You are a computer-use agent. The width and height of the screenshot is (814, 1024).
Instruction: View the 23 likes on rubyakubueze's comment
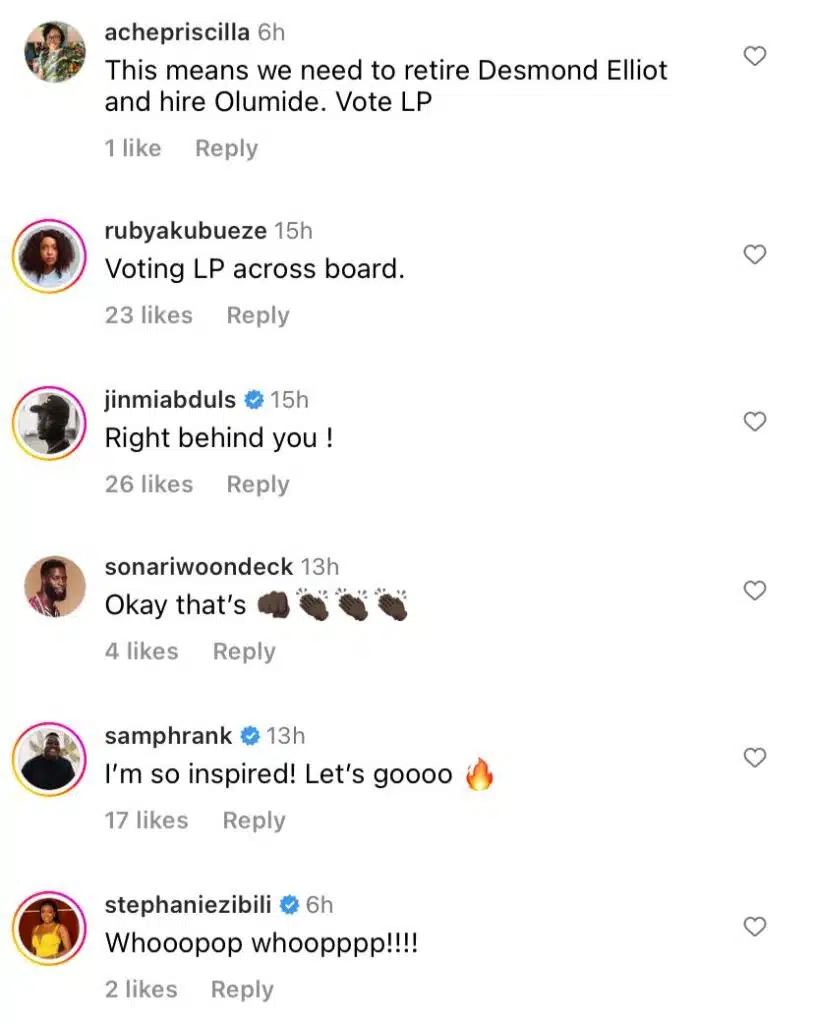coord(148,315)
